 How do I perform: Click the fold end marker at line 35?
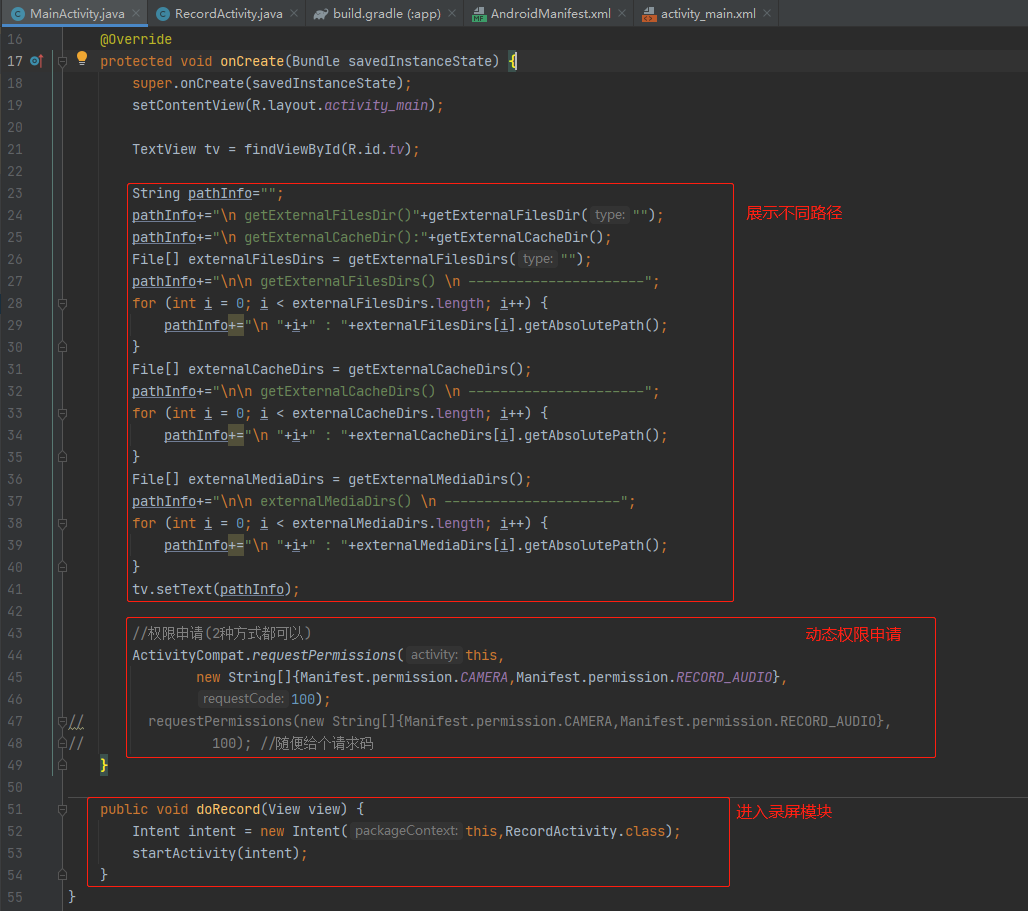point(62,457)
